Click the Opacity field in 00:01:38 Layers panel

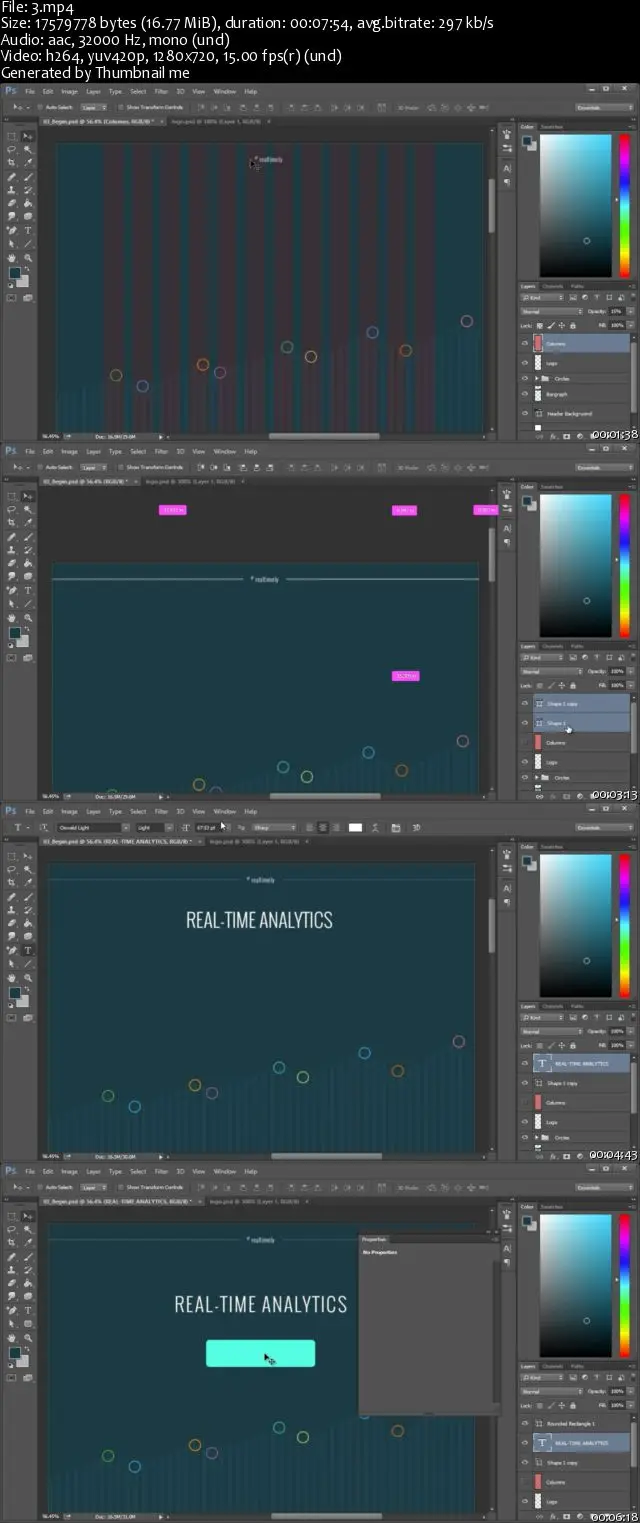pos(617,311)
